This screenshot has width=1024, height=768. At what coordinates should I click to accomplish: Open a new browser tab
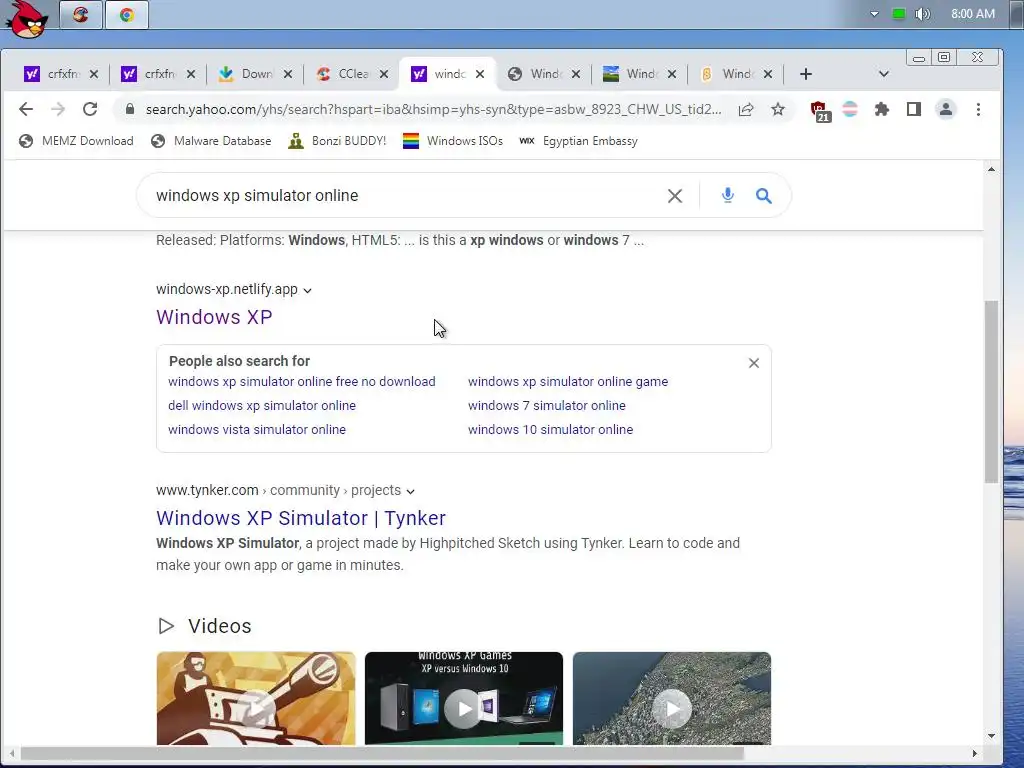pyautogui.click(x=805, y=74)
